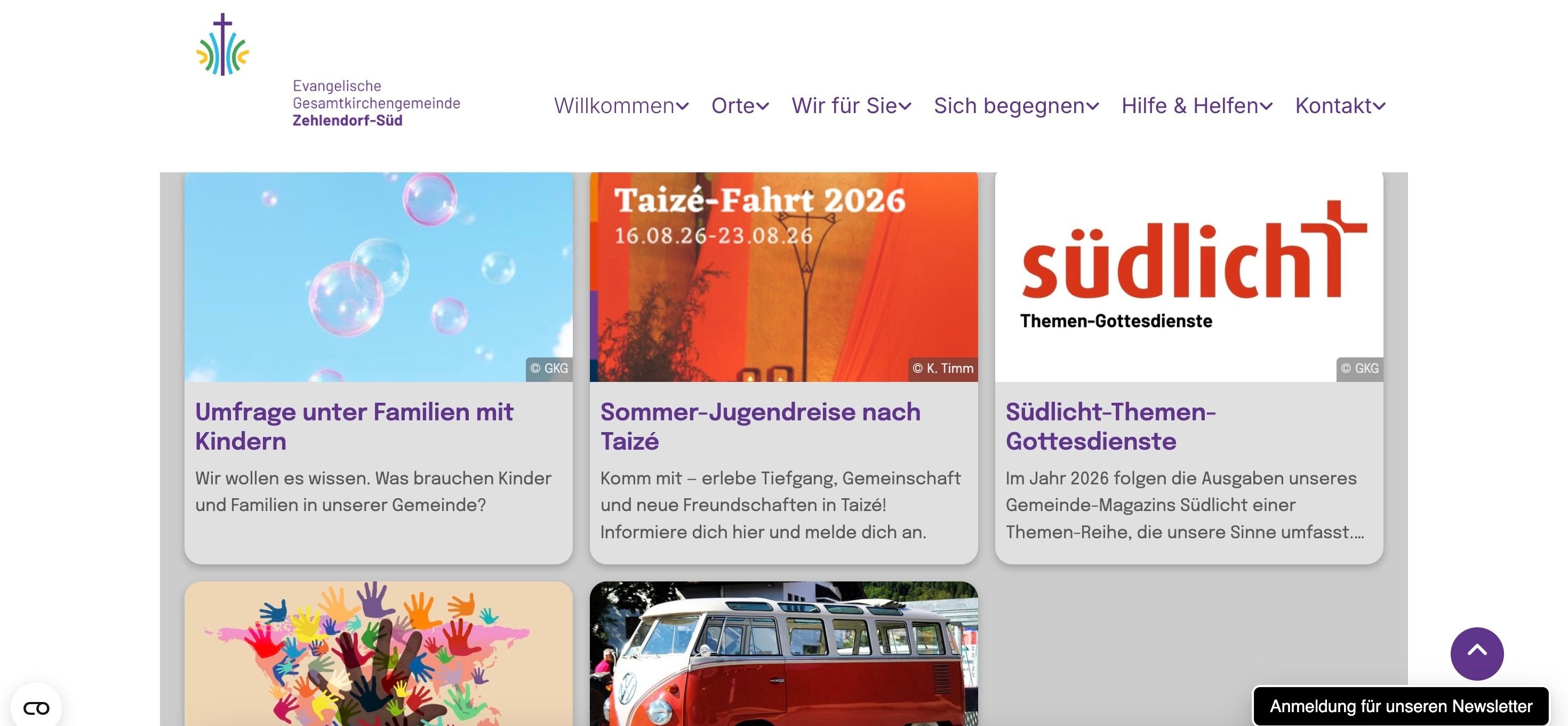Viewport: 1568px width, 726px height.
Task: Click the purple scroll-to-top arrow button
Action: [x=1477, y=653]
